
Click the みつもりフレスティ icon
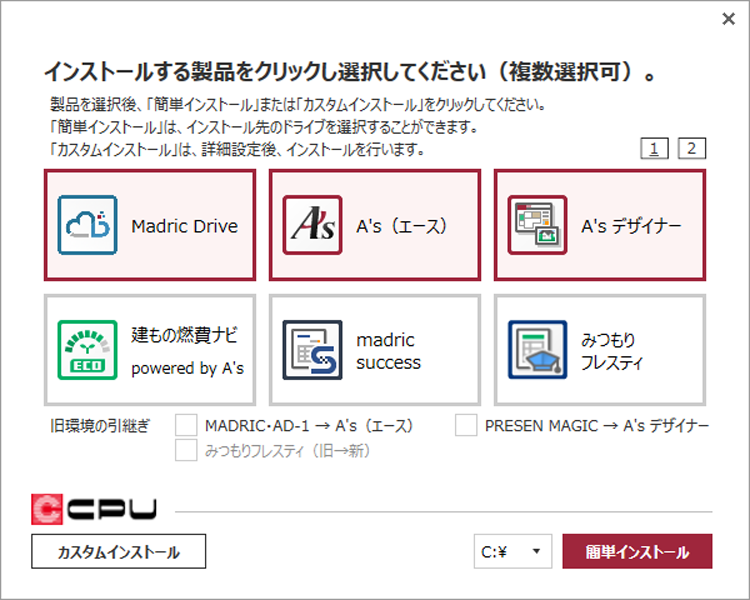click(x=538, y=350)
